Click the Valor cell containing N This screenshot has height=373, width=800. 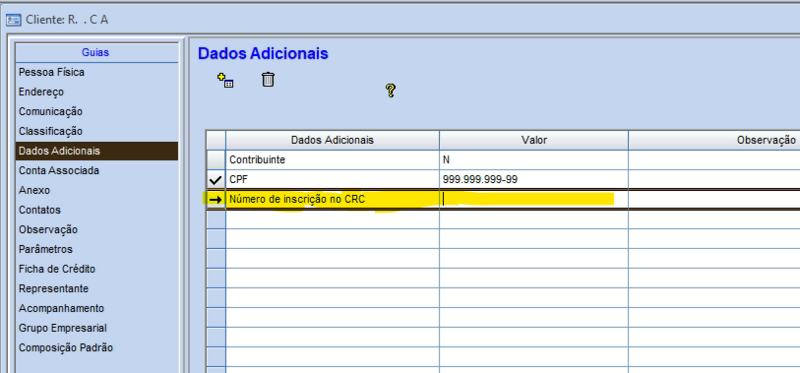(x=534, y=160)
